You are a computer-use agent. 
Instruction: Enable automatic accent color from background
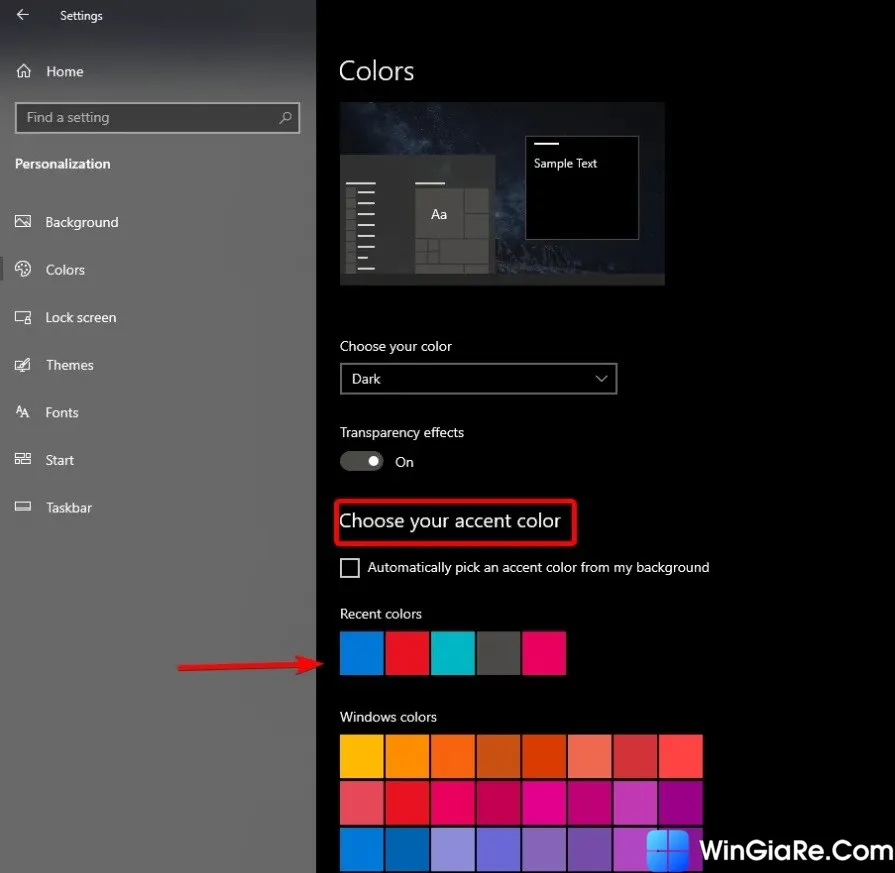click(x=350, y=567)
